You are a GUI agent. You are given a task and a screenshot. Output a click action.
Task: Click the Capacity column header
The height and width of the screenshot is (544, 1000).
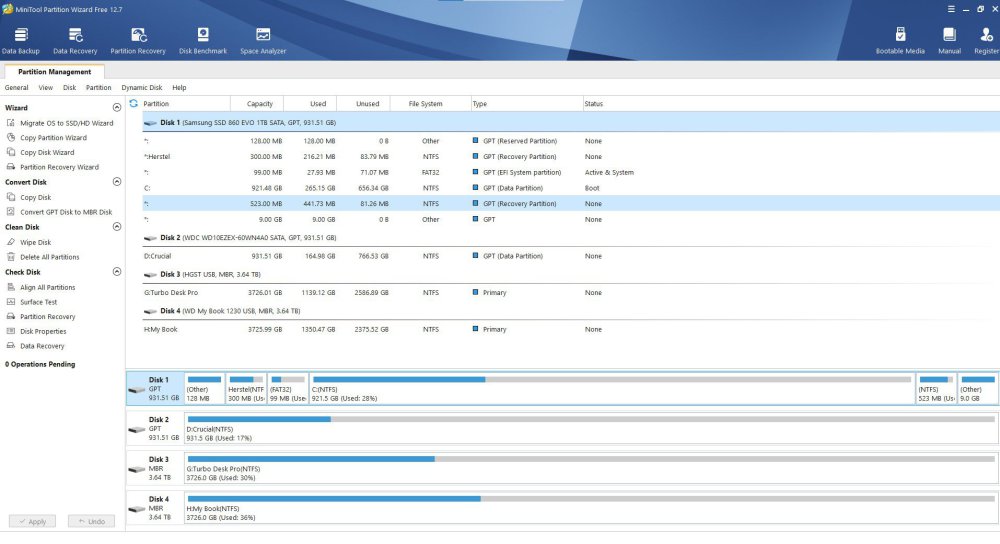(x=259, y=104)
